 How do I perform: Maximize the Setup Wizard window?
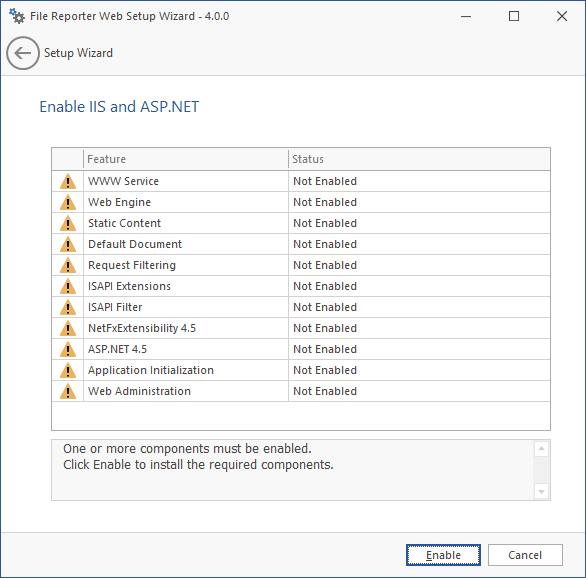click(514, 16)
